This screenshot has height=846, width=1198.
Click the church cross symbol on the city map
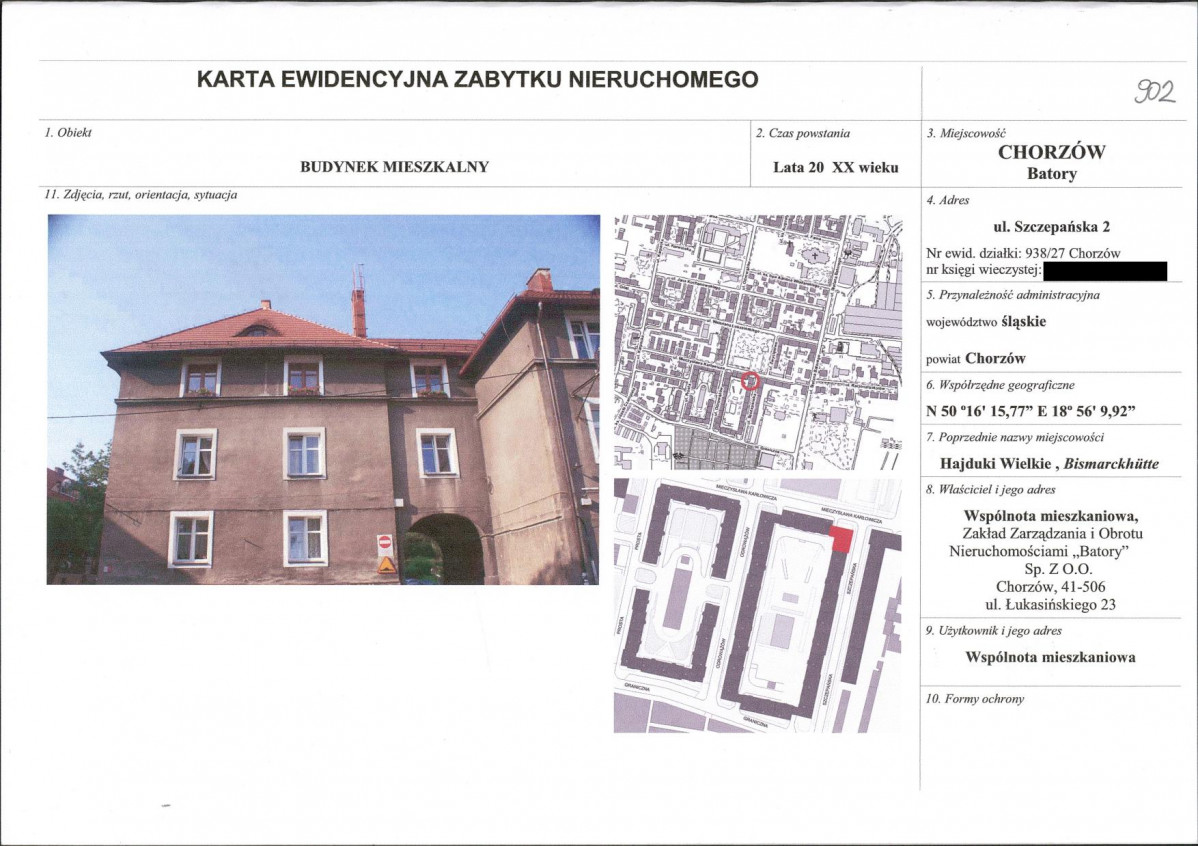point(815,254)
